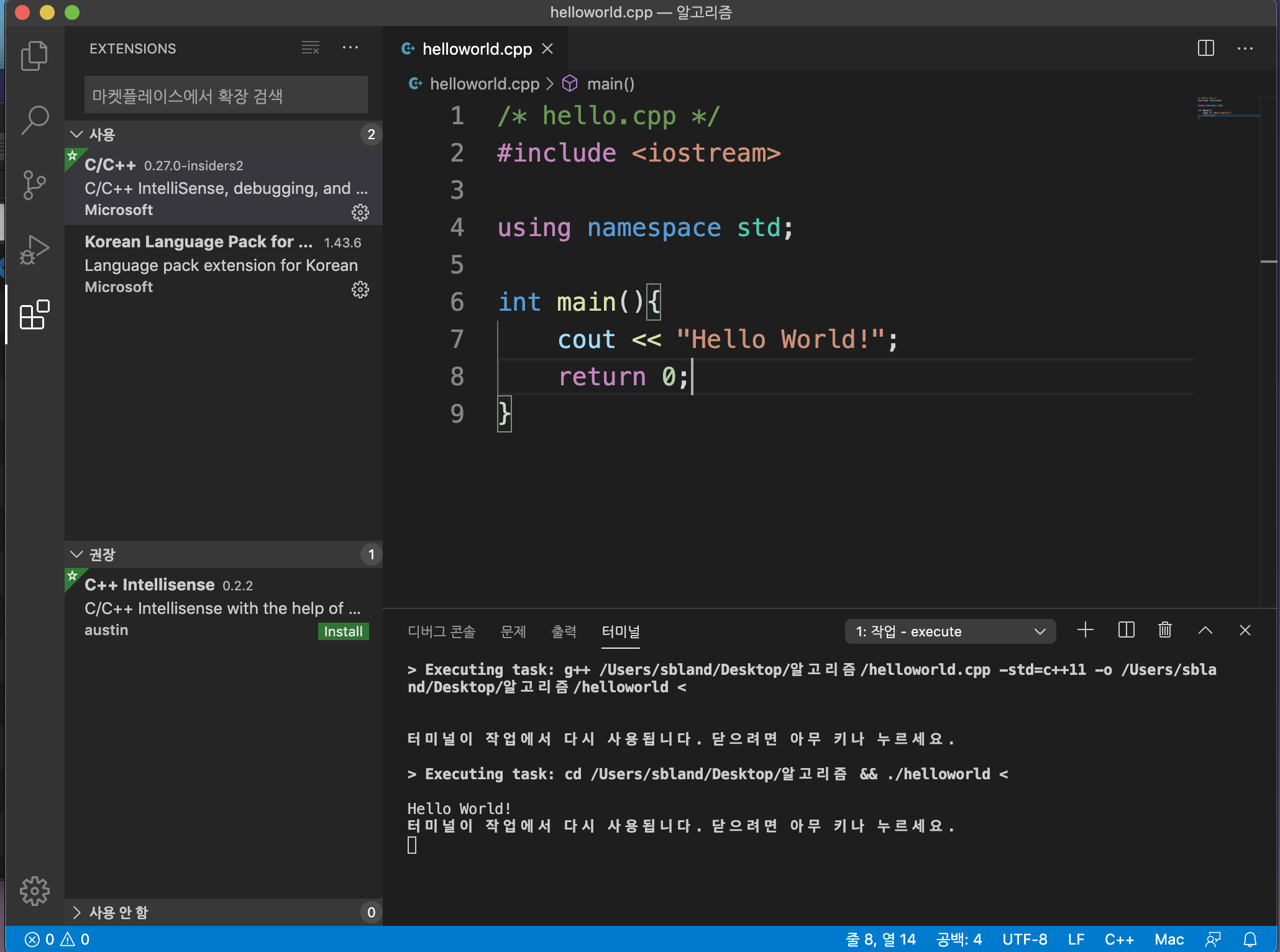Switch to the 디버그 콘솔 tab
Screen dimensions: 1280x952
click(x=441, y=632)
